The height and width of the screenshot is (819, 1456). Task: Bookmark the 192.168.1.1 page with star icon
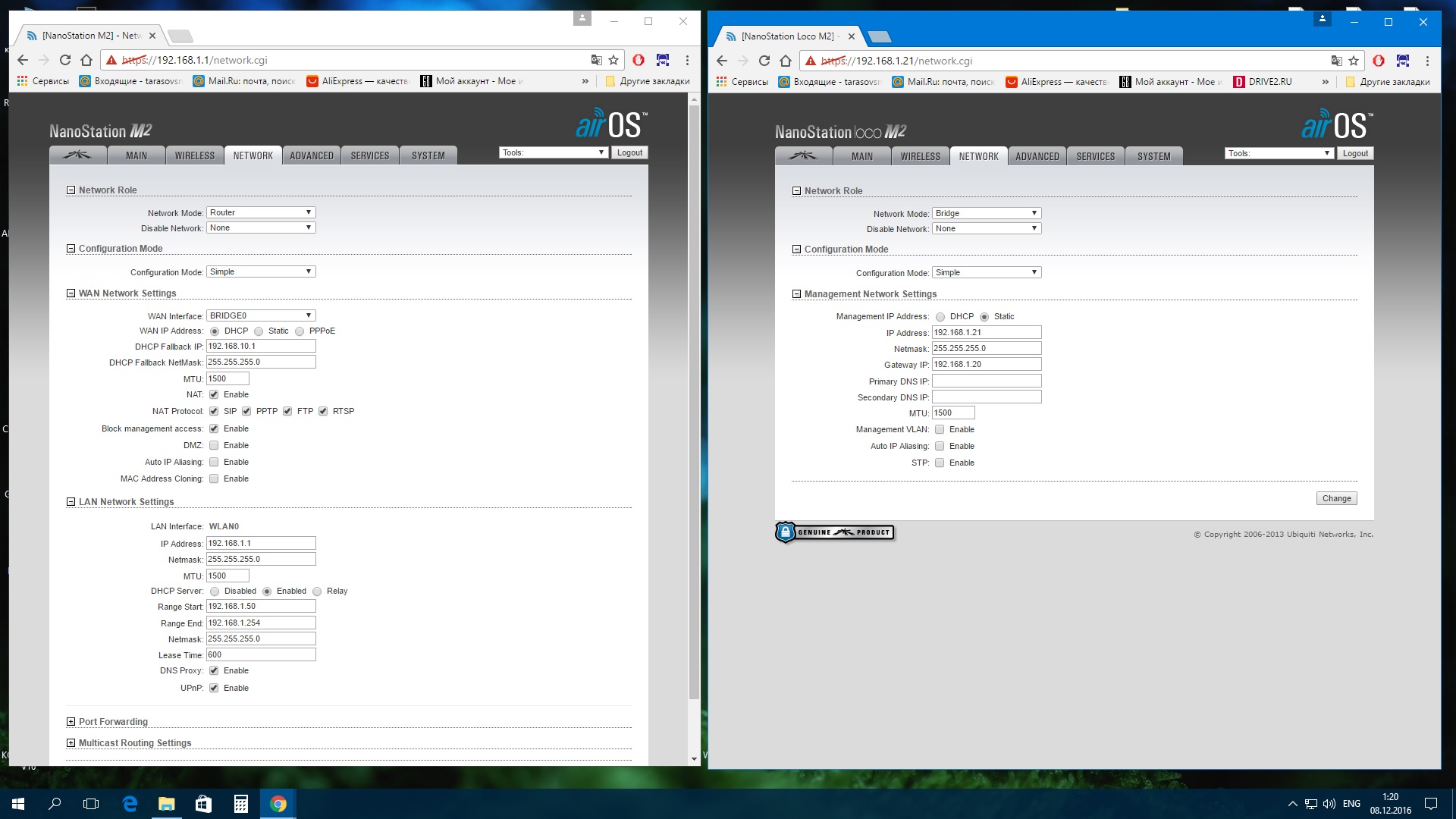tap(613, 60)
